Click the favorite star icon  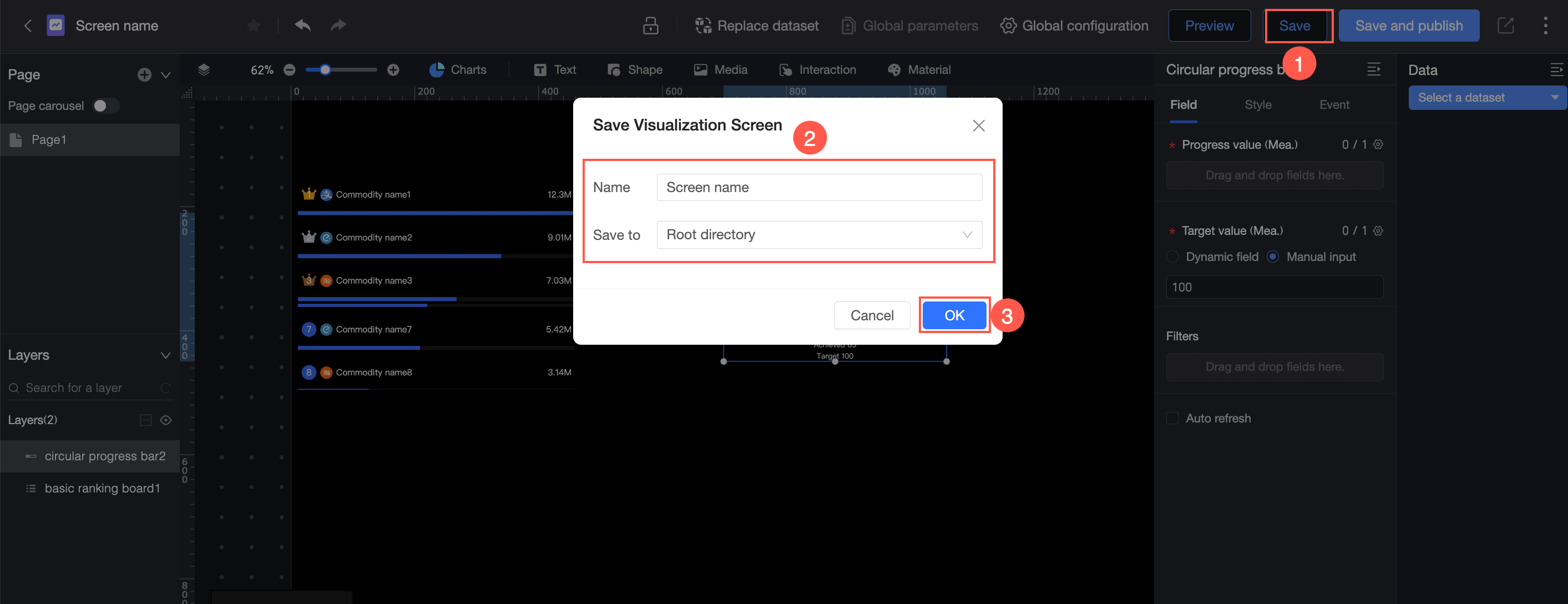tap(253, 25)
